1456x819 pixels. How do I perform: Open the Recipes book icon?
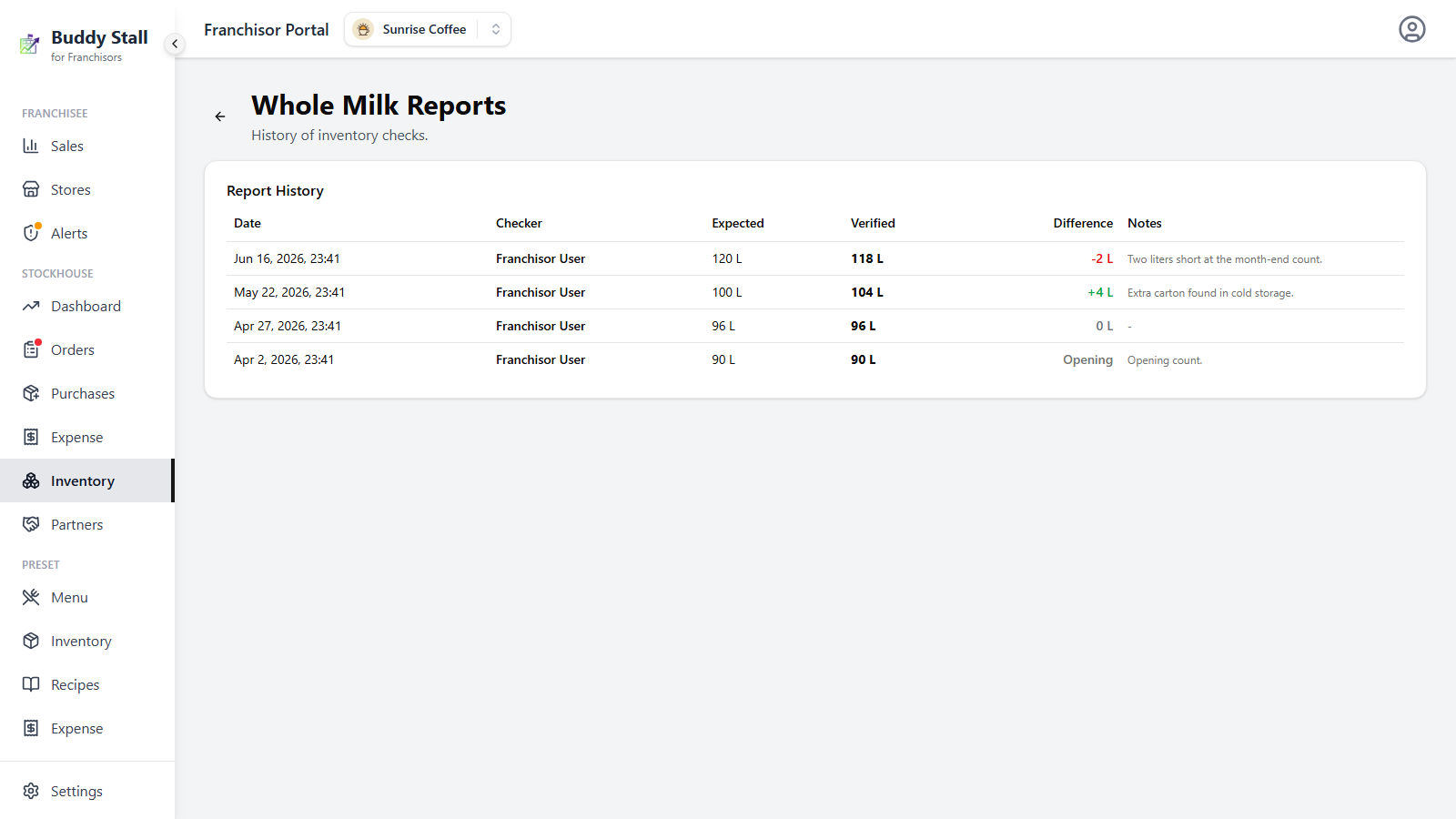31,684
